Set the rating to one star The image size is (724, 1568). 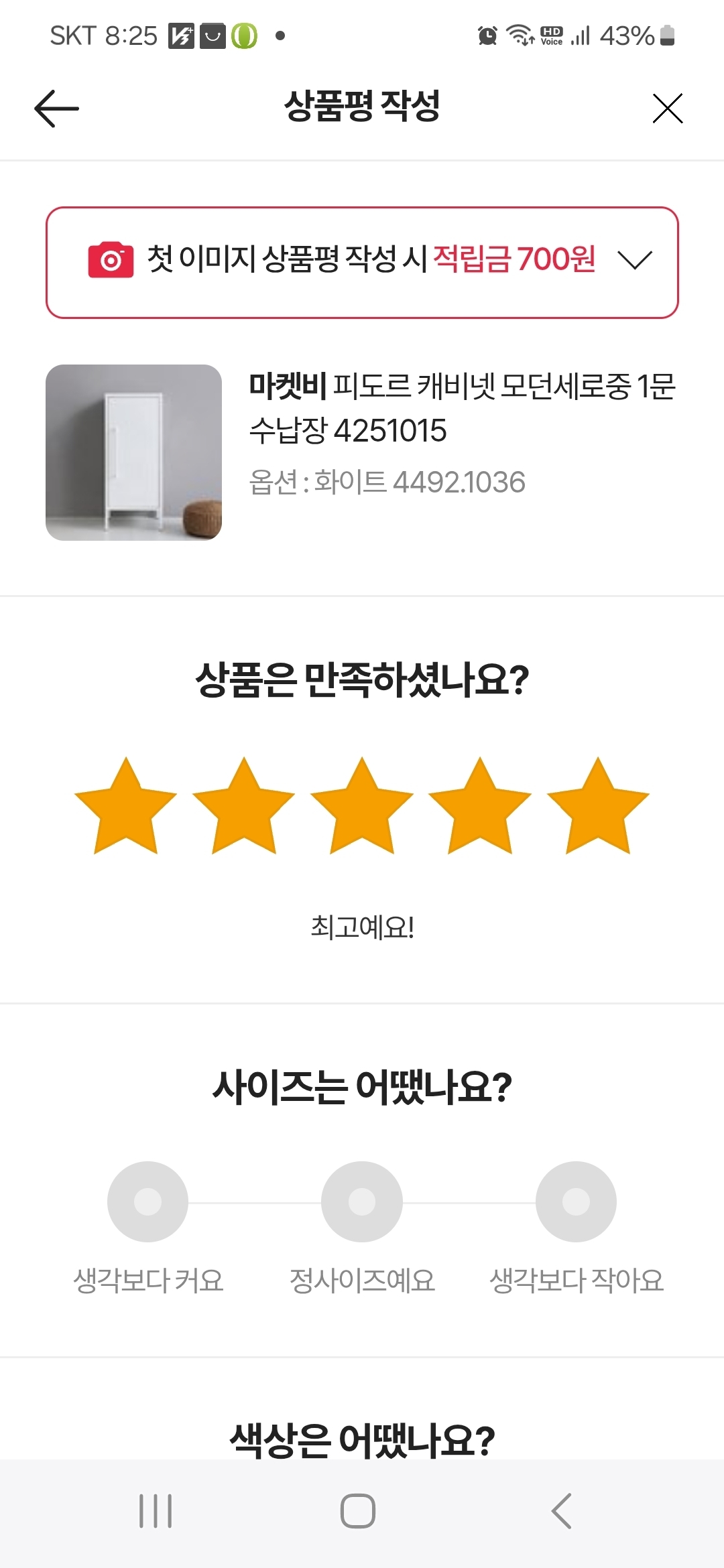pyautogui.click(x=125, y=806)
